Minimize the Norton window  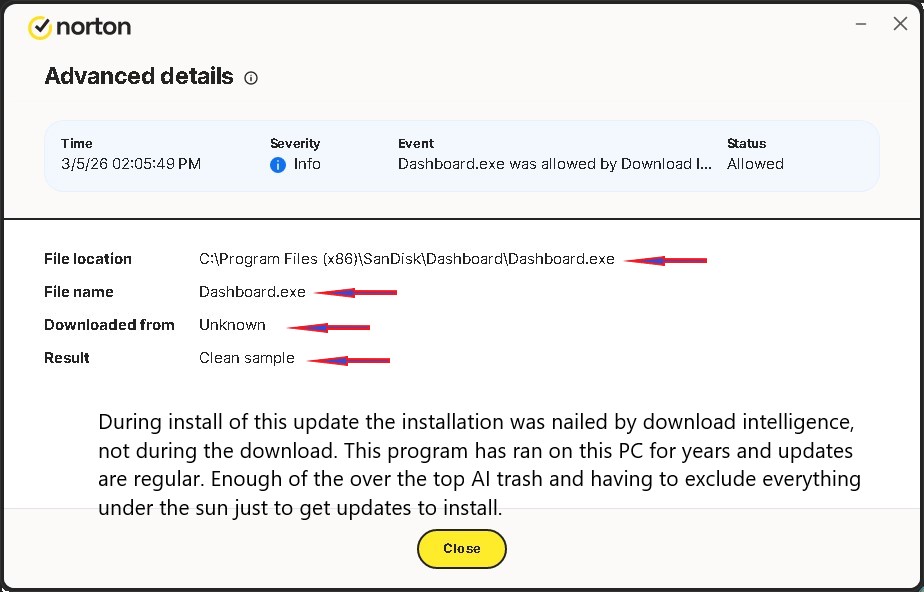pos(861,24)
